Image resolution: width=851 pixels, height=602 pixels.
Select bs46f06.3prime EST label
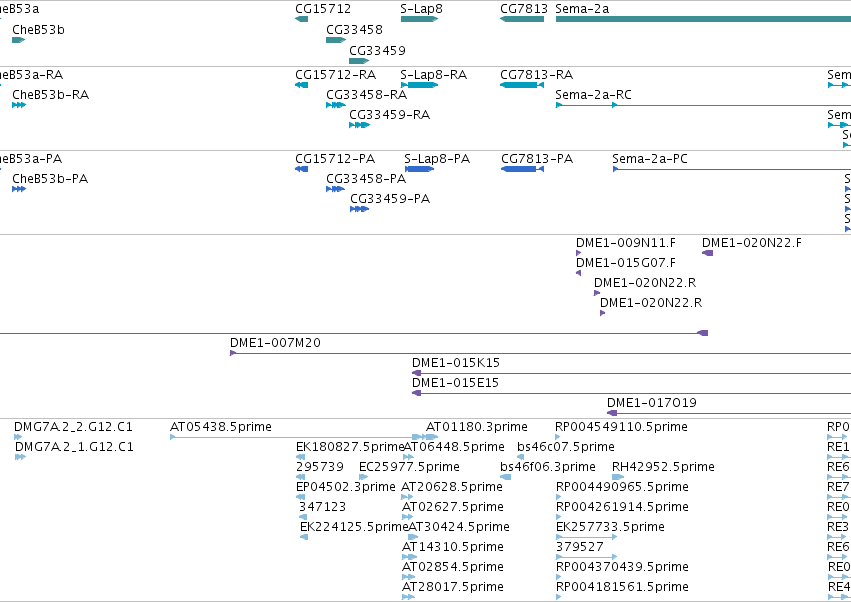(x=548, y=467)
